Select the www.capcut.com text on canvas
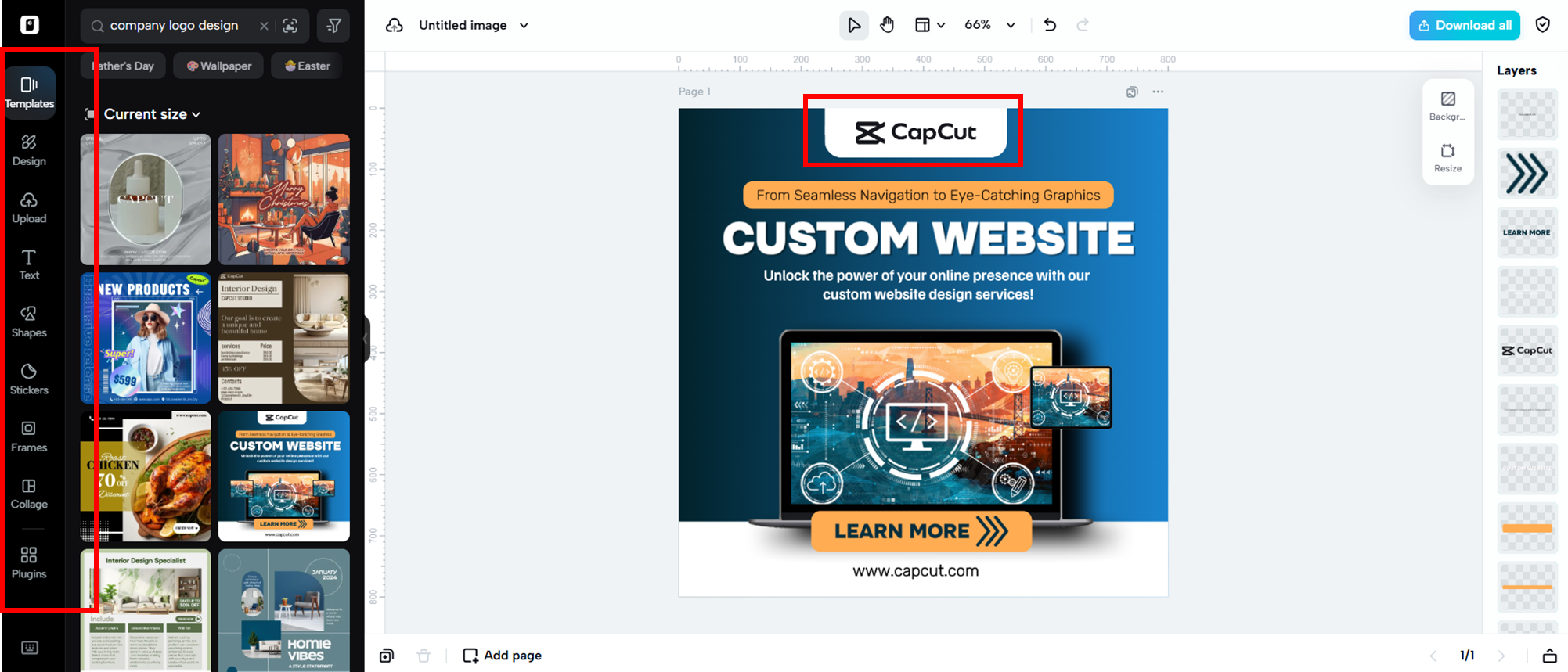Screen dimensions: 1568x672 coord(916,571)
